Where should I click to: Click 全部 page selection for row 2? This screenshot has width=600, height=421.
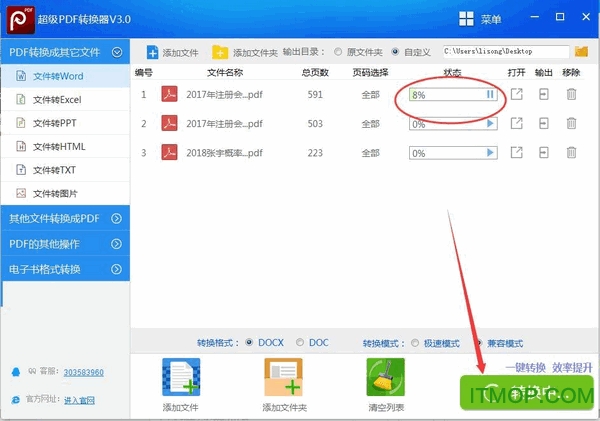click(370, 124)
